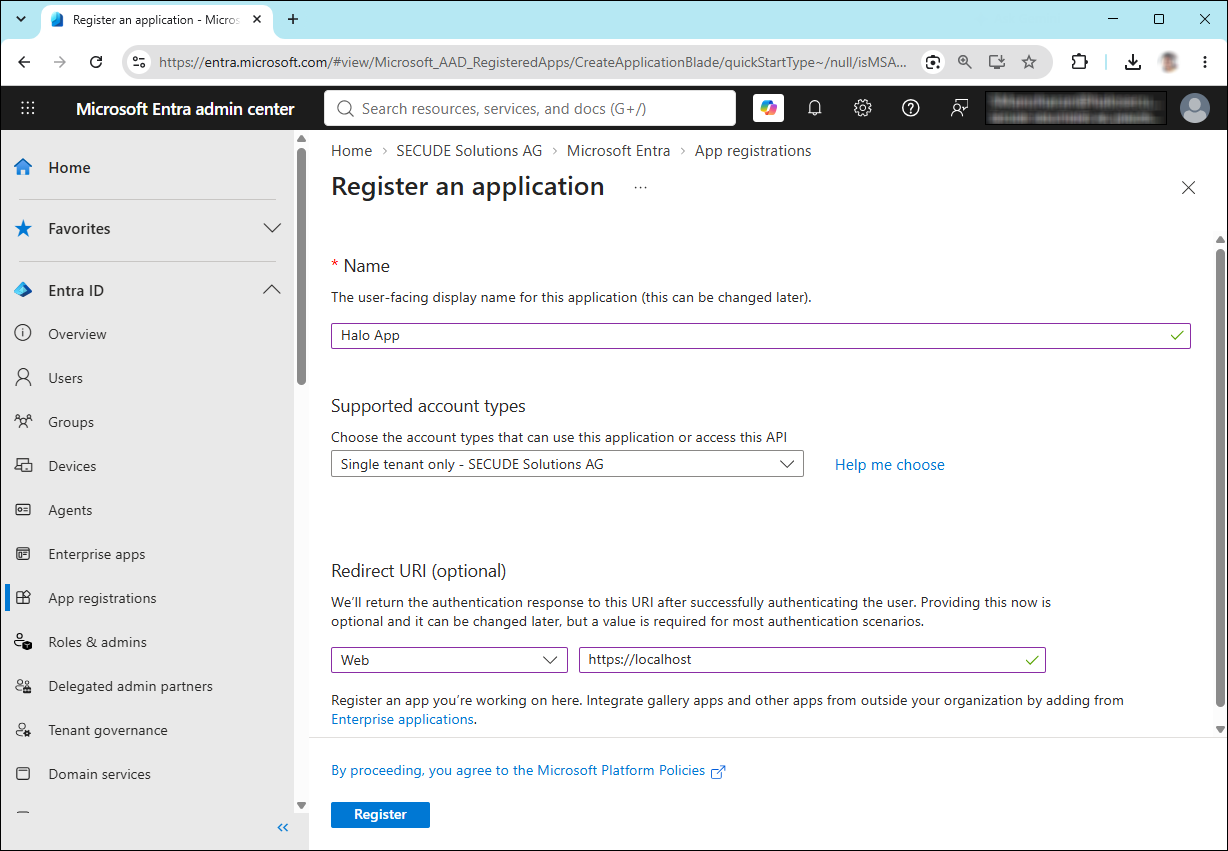
Task: Collapse the sidebar with double chevron
Action: click(x=282, y=827)
